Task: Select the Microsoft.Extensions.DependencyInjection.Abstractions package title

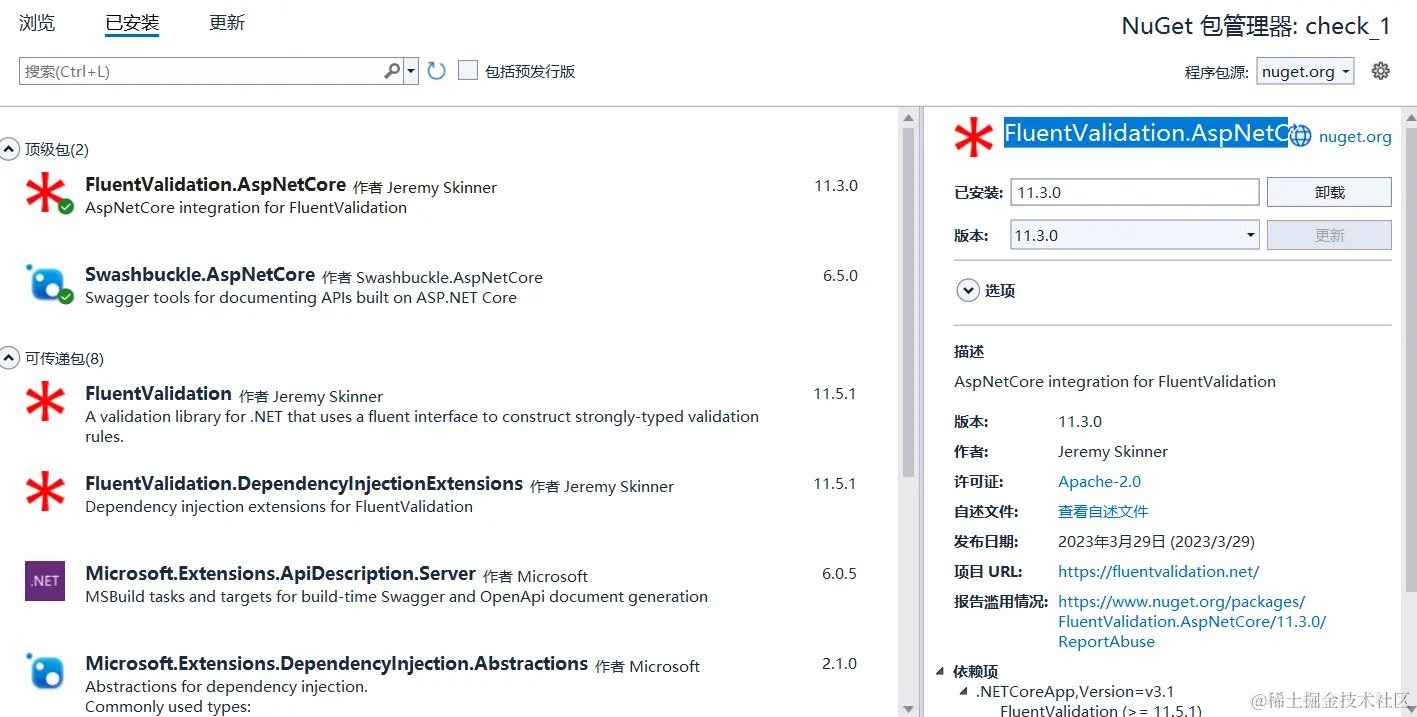Action: pyautogui.click(x=337, y=663)
